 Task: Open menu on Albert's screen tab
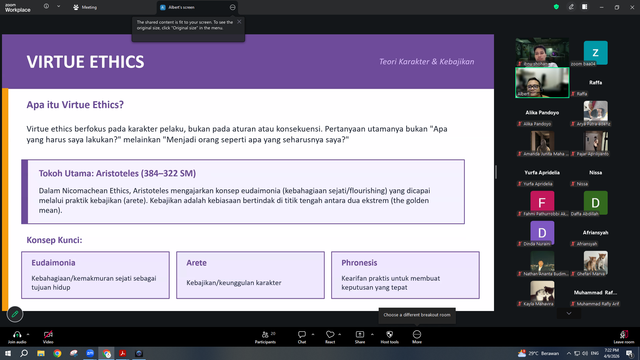pos(232,7)
